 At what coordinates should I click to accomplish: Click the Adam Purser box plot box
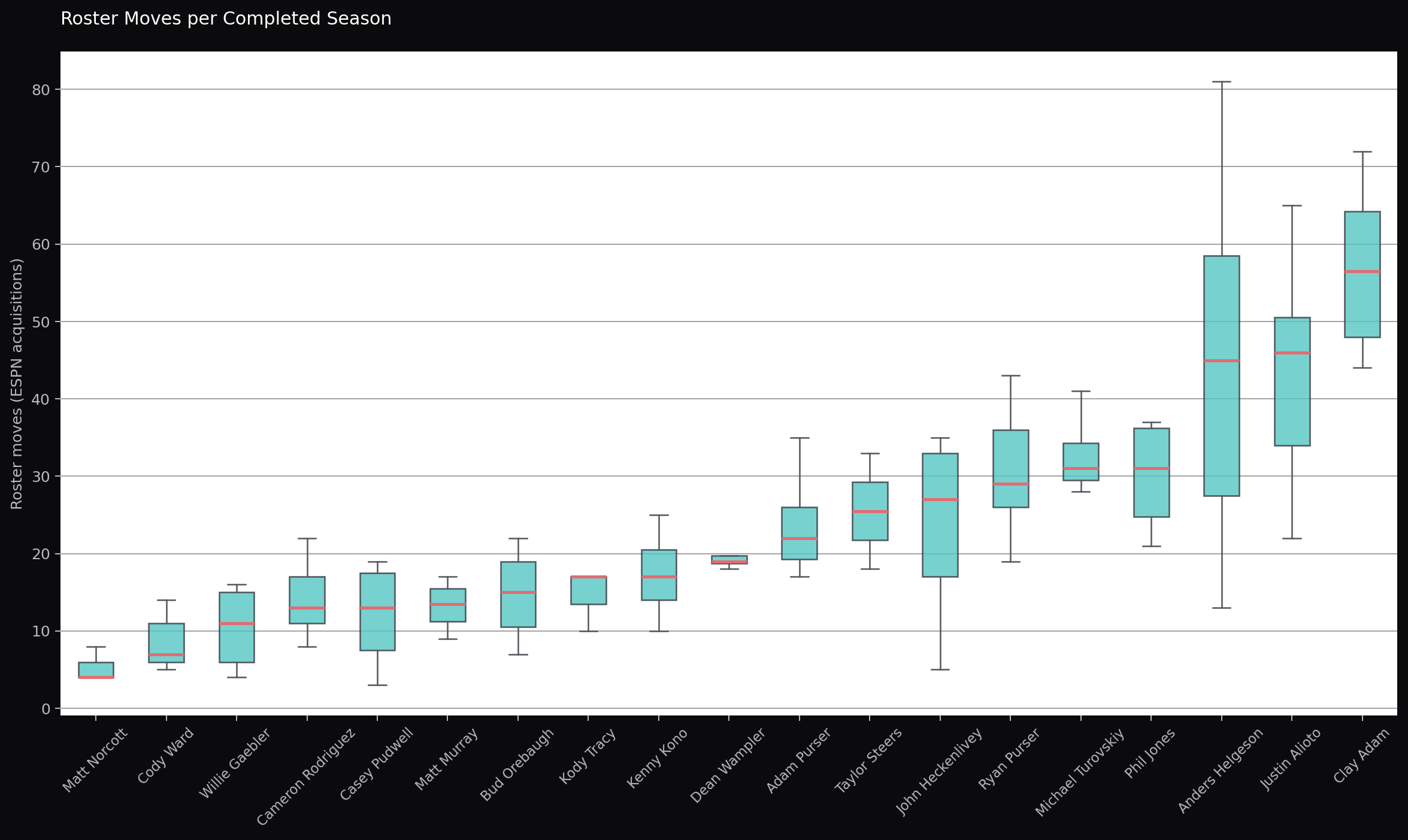800,533
